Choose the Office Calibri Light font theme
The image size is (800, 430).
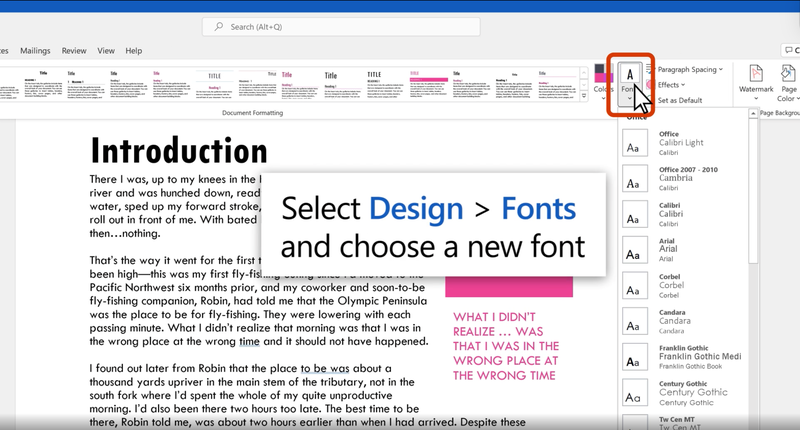pyautogui.click(x=683, y=143)
